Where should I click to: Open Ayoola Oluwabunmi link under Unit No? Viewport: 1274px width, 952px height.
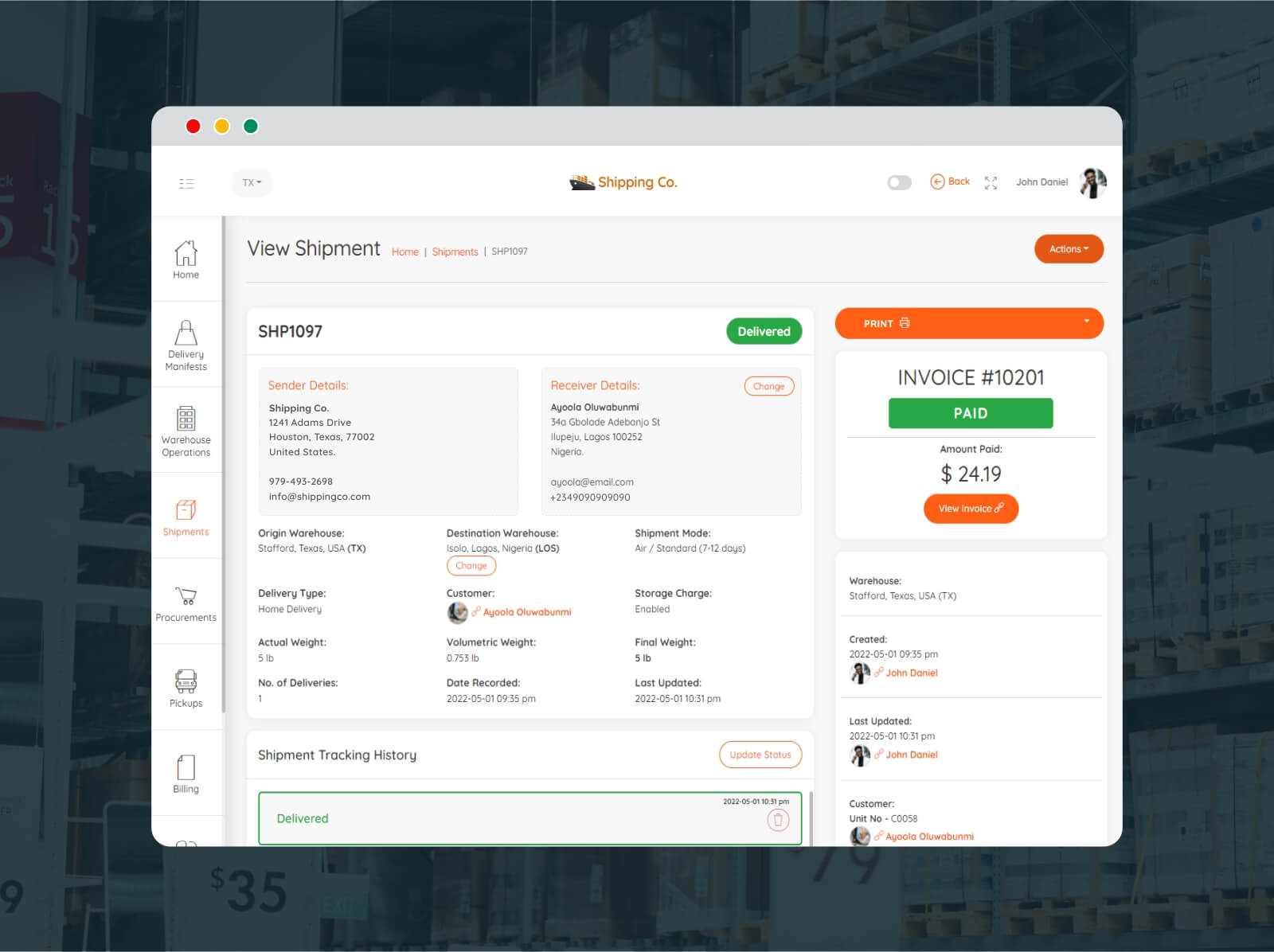[x=929, y=837]
